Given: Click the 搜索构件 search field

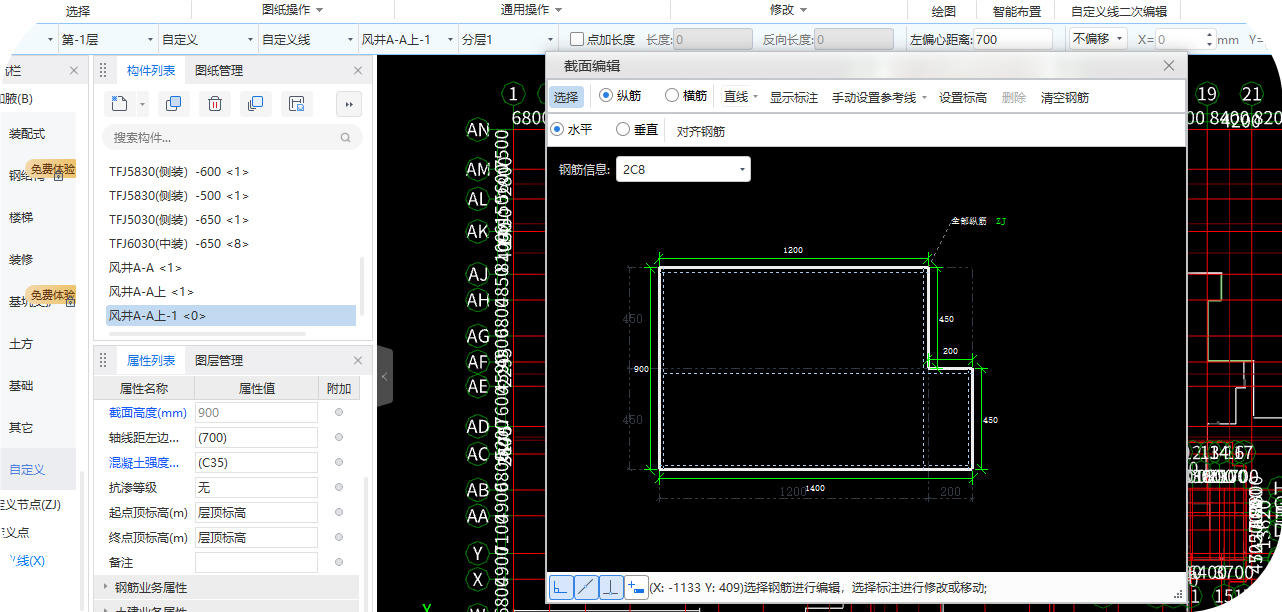Looking at the screenshot, I should click(x=232, y=137).
